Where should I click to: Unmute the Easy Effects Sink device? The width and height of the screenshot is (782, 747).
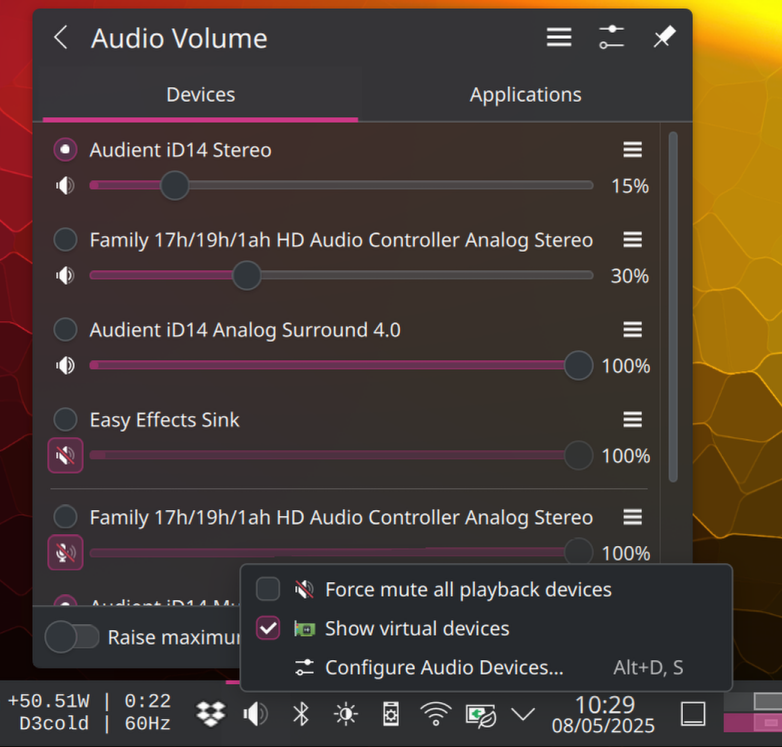click(65, 456)
